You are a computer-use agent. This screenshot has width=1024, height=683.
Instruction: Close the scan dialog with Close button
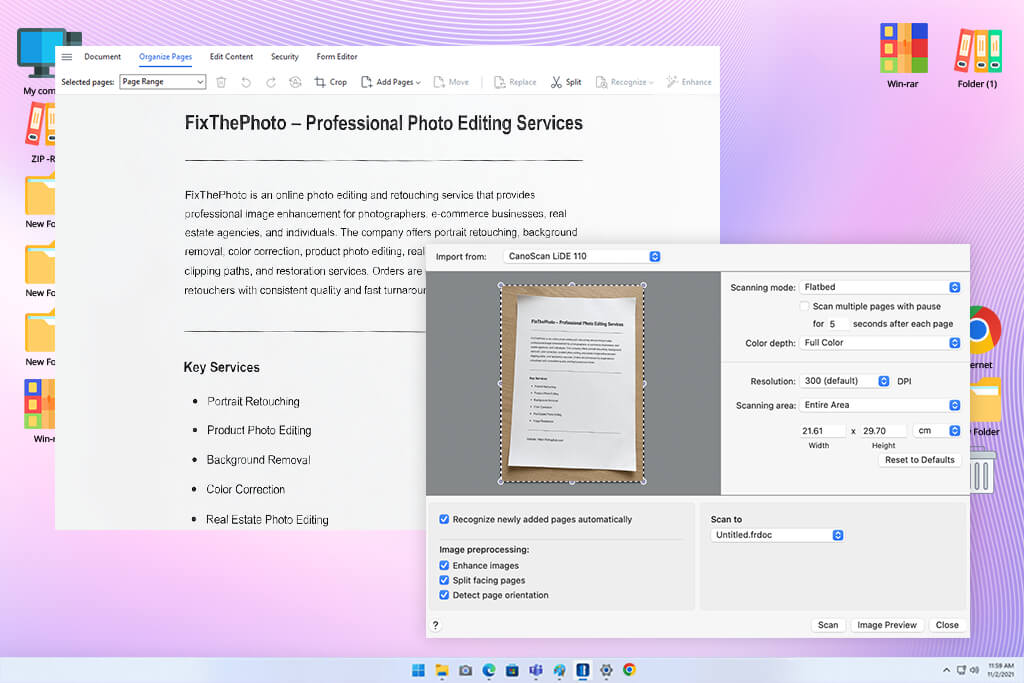[x=947, y=625]
